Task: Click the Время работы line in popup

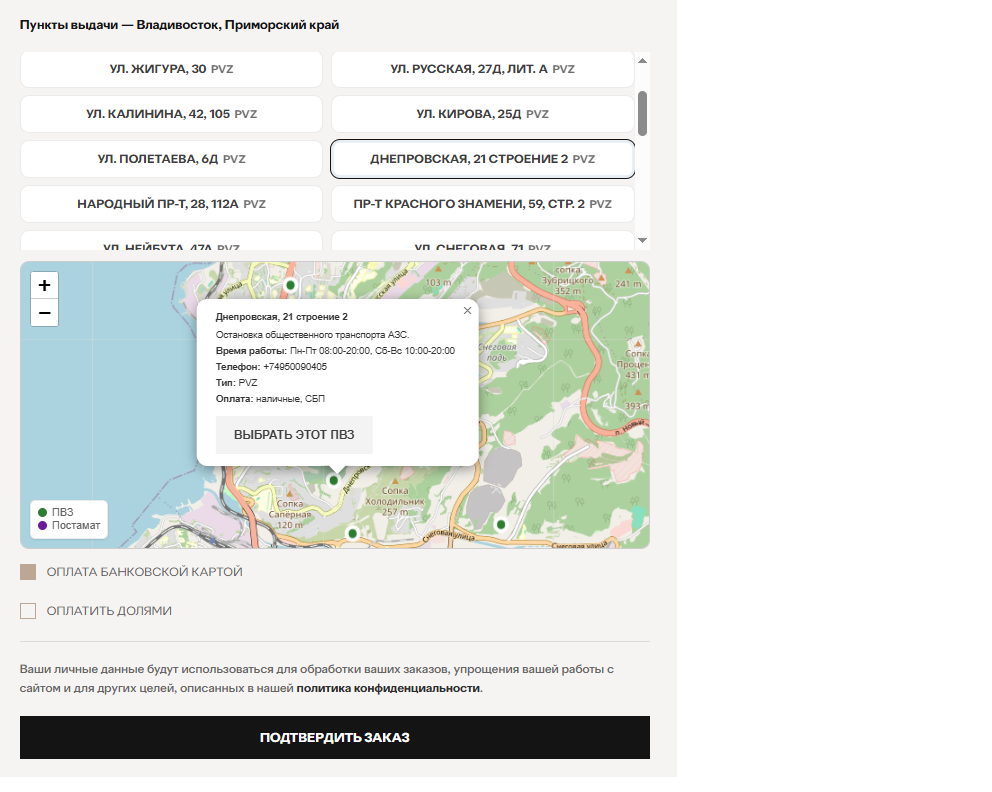Action: pyautogui.click(x=335, y=351)
